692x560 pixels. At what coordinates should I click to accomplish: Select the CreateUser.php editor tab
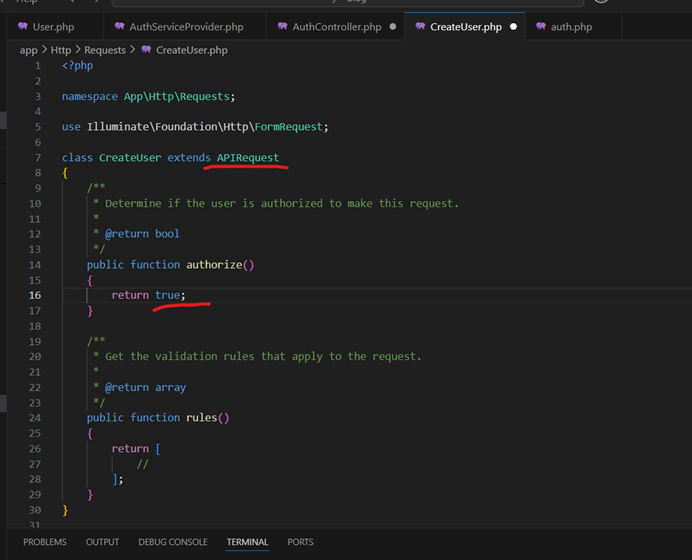(x=466, y=27)
